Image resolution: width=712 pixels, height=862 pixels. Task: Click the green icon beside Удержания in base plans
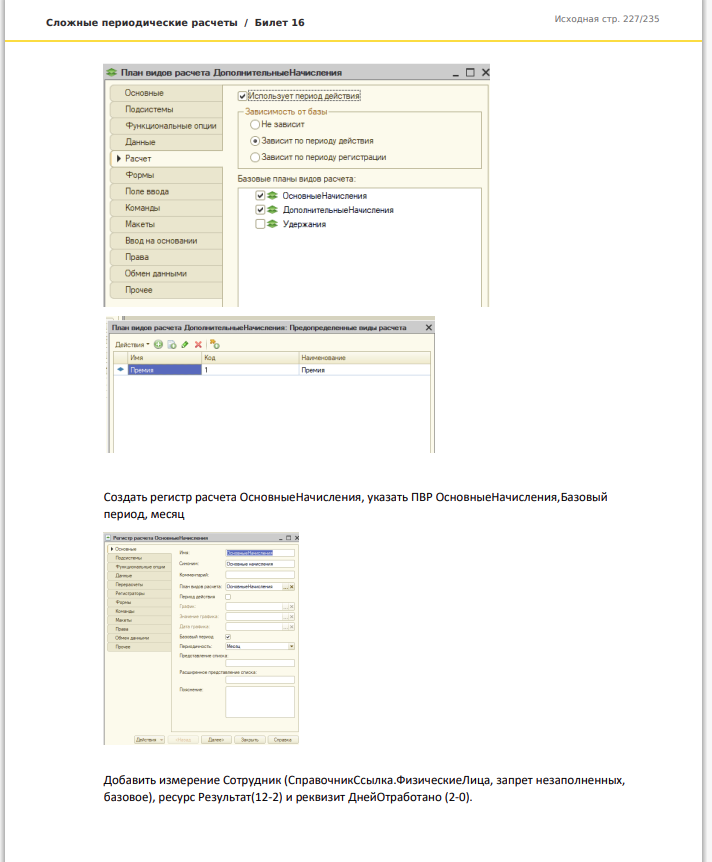point(272,224)
